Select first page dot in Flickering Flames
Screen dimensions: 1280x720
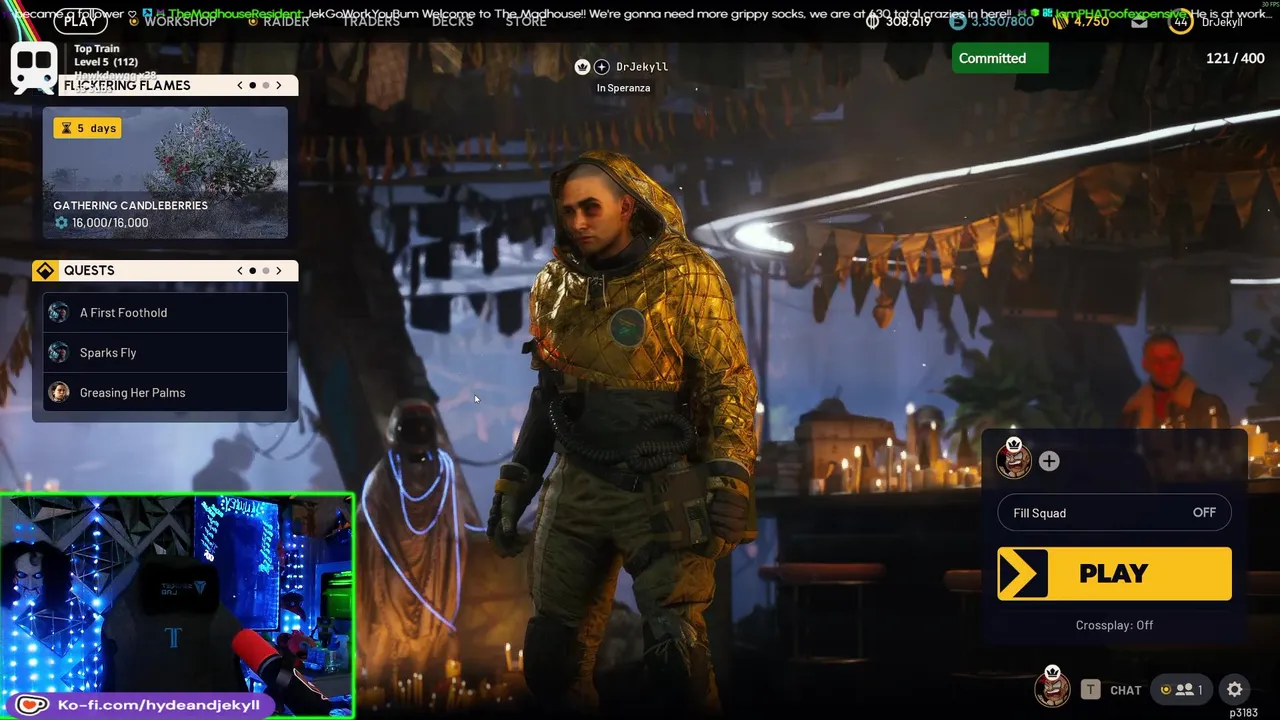point(253,85)
